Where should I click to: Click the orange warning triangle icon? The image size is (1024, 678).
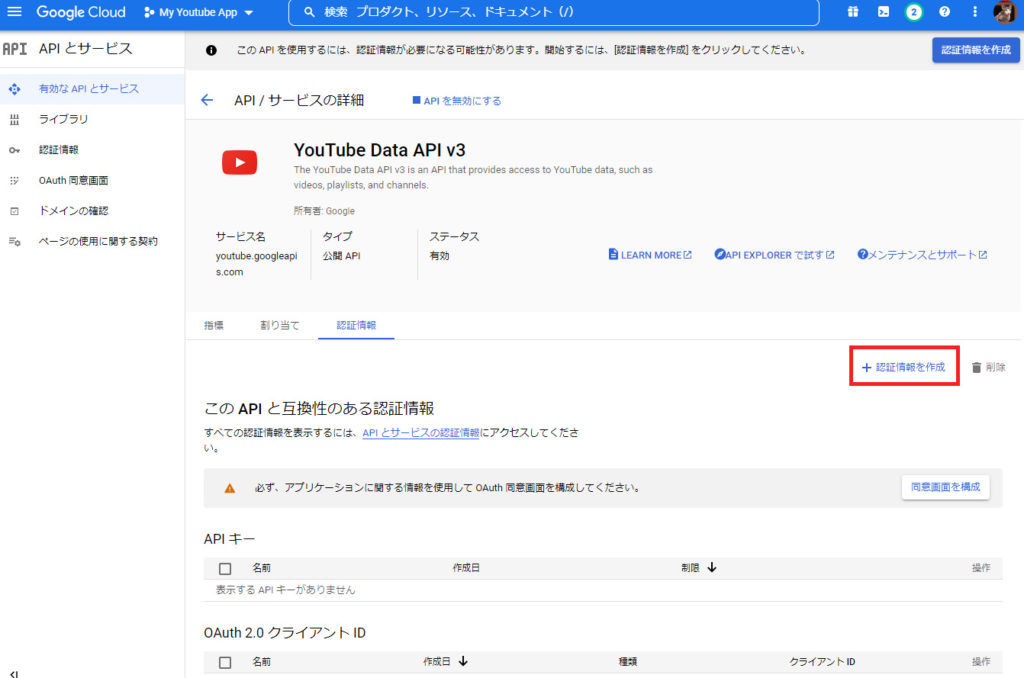click(230, 488)
